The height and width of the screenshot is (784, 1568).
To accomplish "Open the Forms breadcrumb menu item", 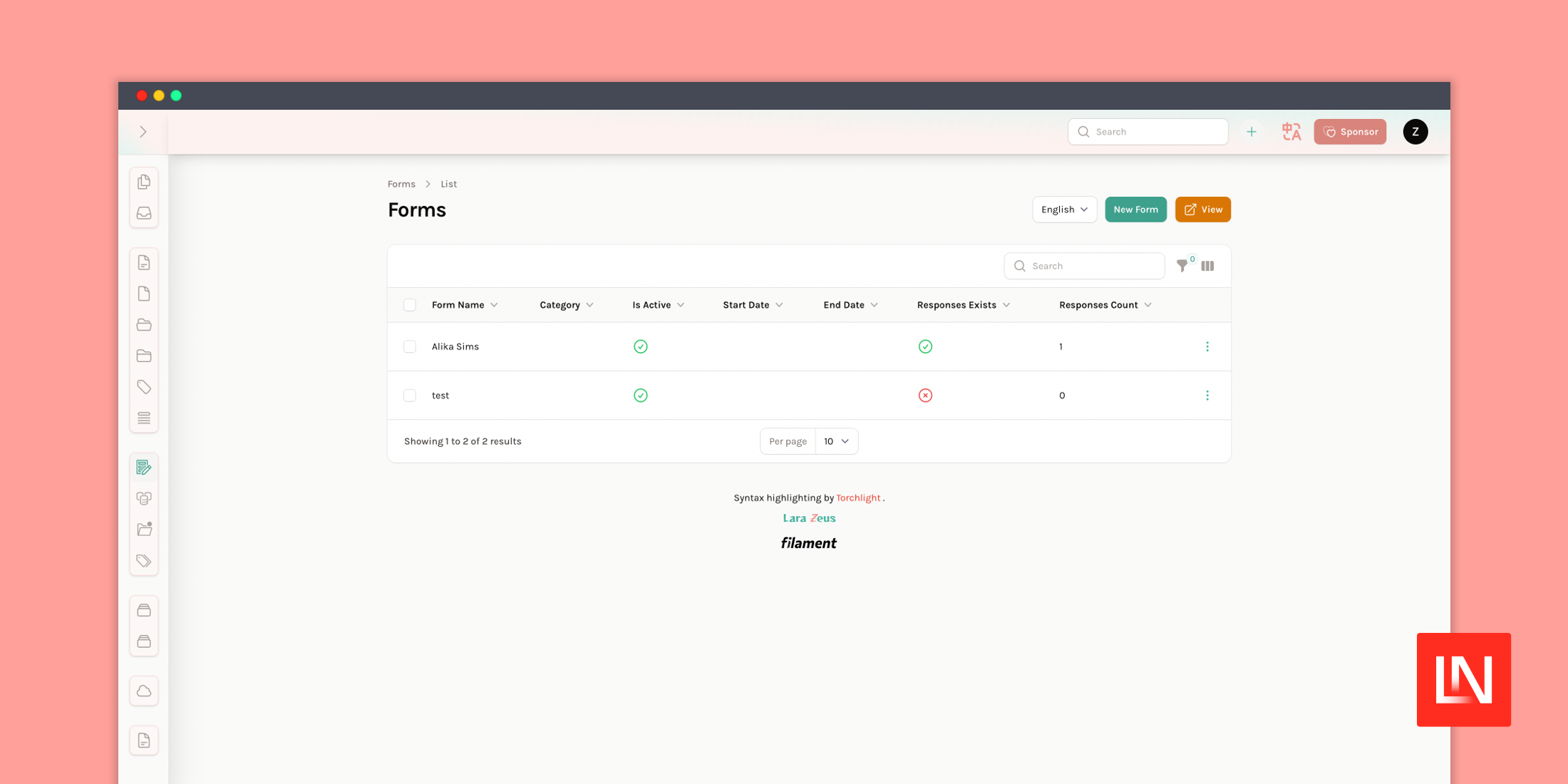I will coord(401,183).
